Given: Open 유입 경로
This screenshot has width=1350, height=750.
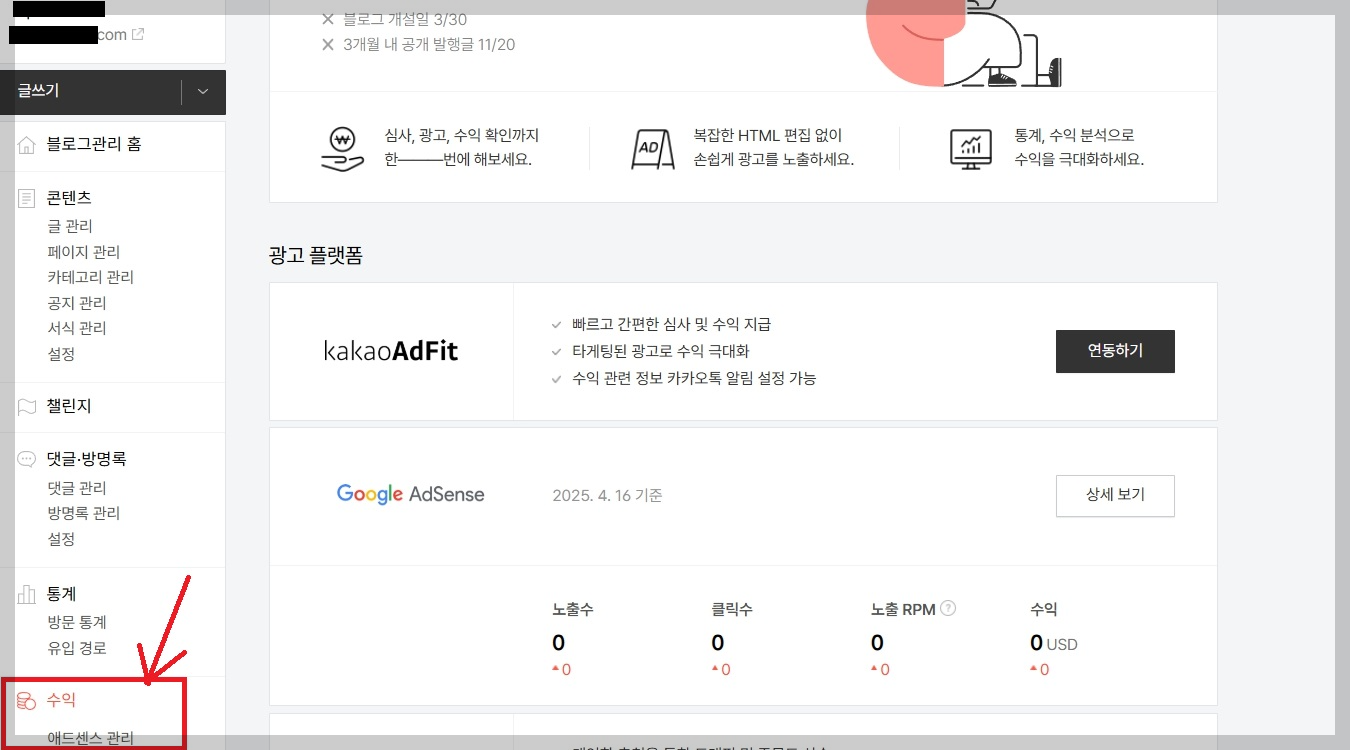Looking at the screenshot, I should point(76,648).
